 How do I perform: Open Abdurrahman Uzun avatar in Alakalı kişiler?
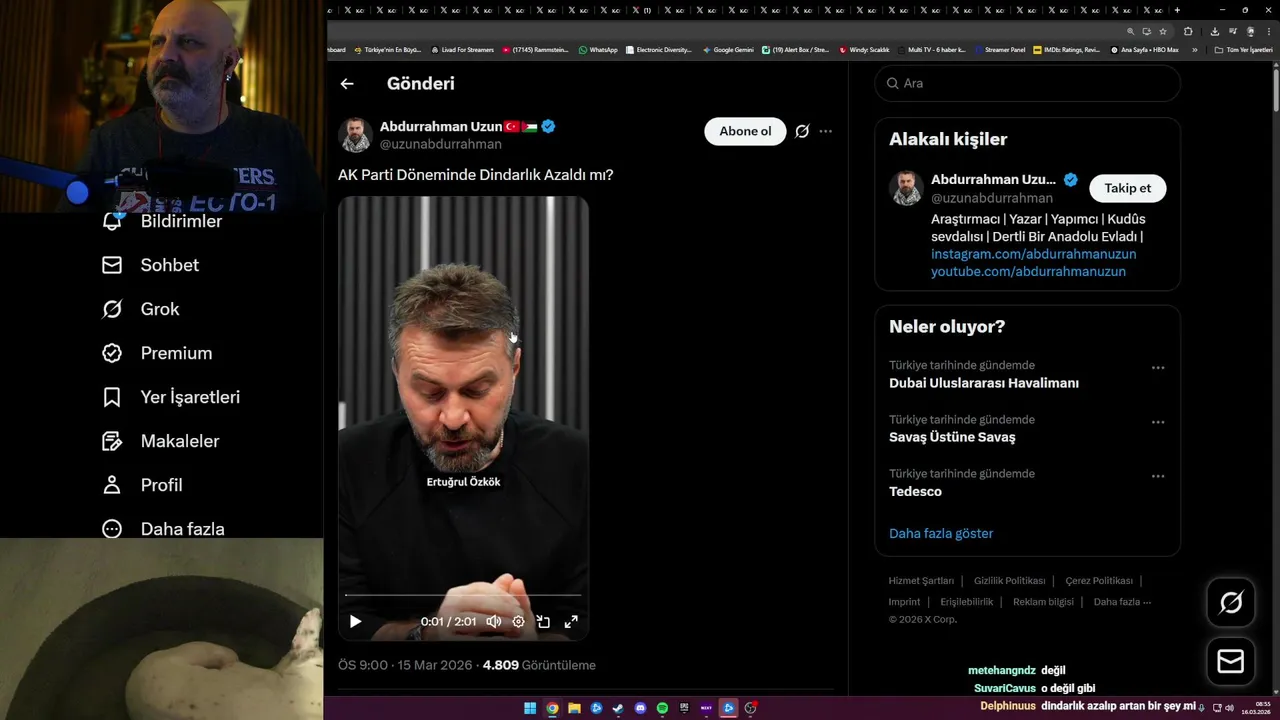(907, 188)
